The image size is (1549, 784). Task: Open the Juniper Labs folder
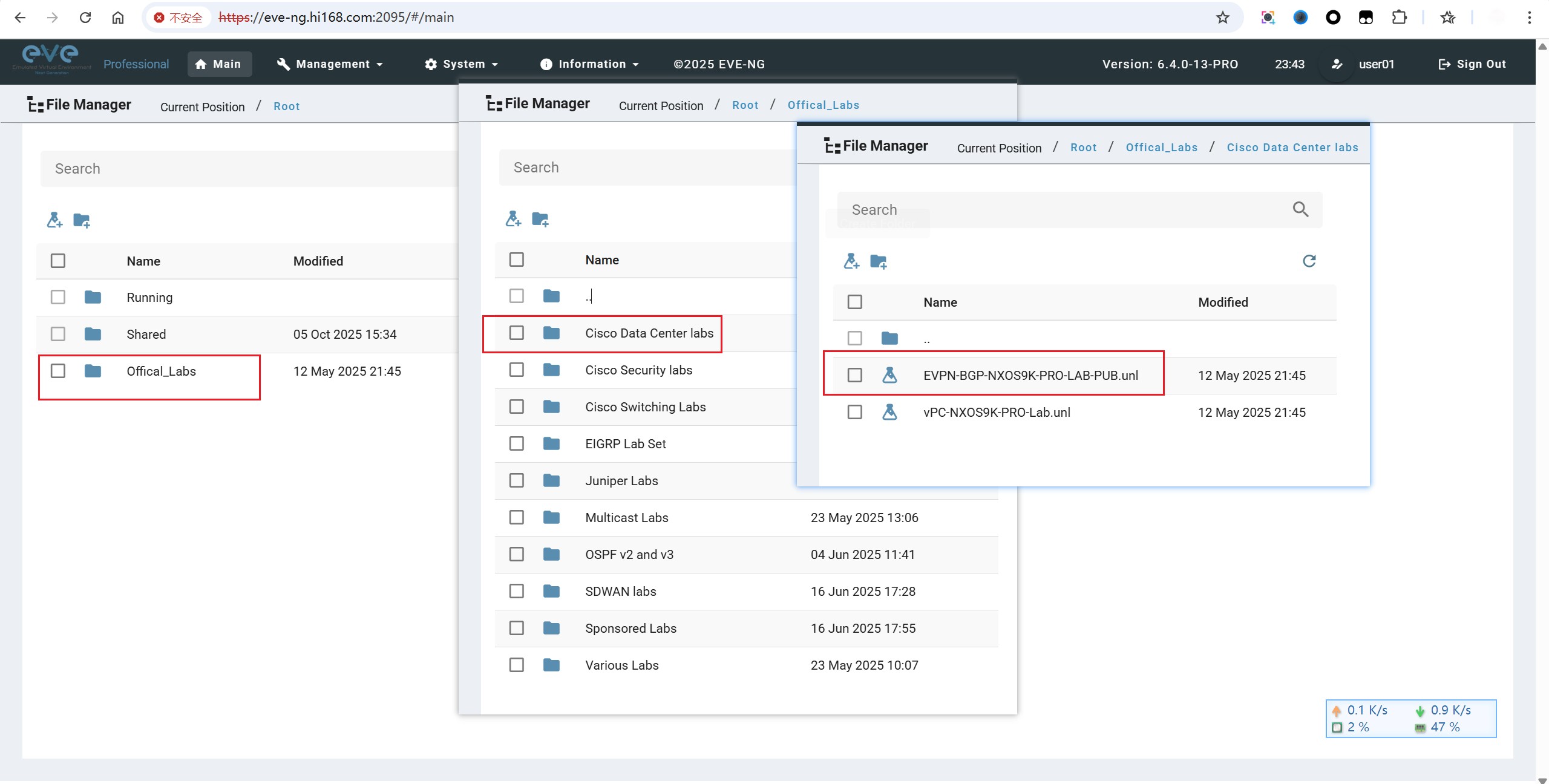(621, 480)
